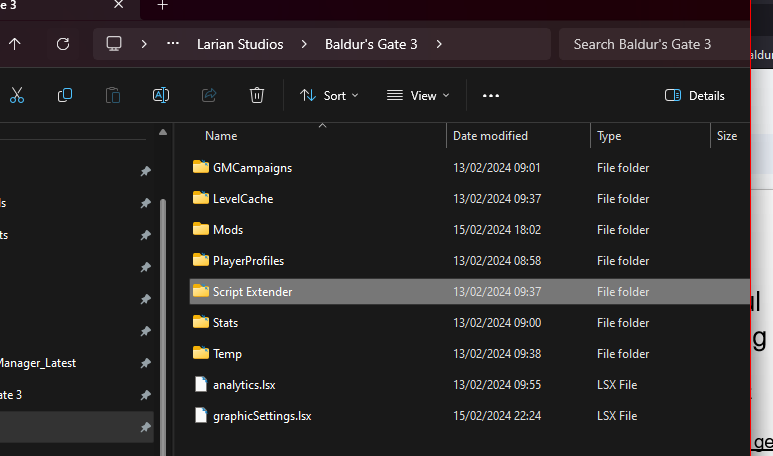Select Larian Studios in the breadcrumb
773x456 pixels.
[x=238, y=44]
